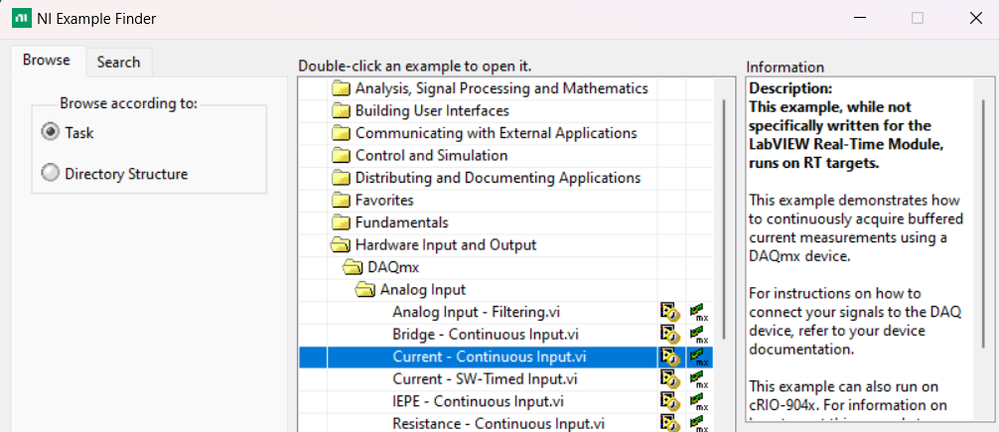Switch to the Search tab

119,62
